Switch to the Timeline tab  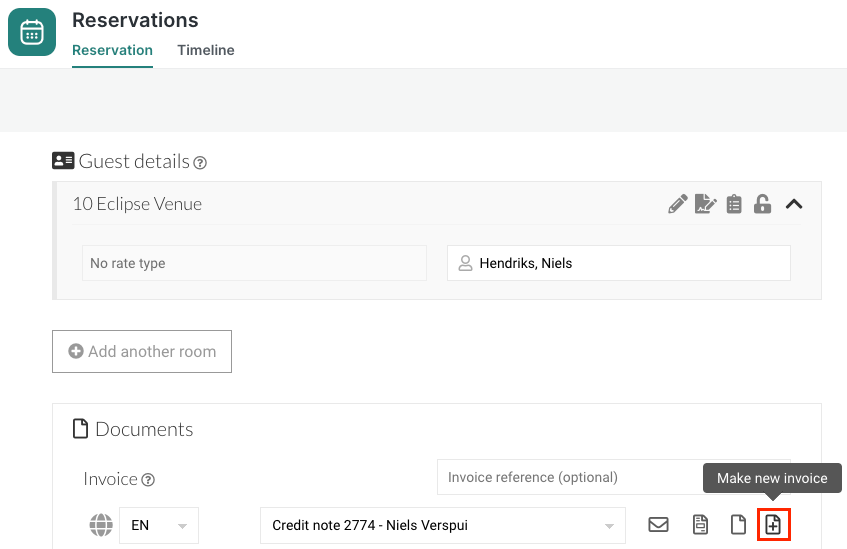(x=206, y=50)
